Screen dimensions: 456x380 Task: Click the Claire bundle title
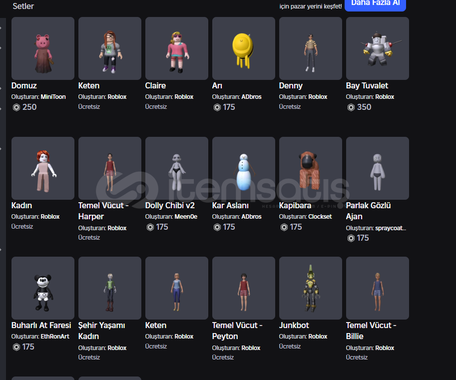coord(155,86)
